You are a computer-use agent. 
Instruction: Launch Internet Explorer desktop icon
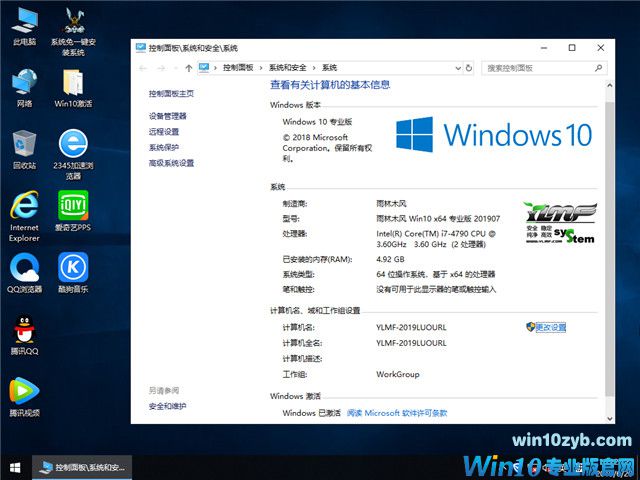coord(24,216)
